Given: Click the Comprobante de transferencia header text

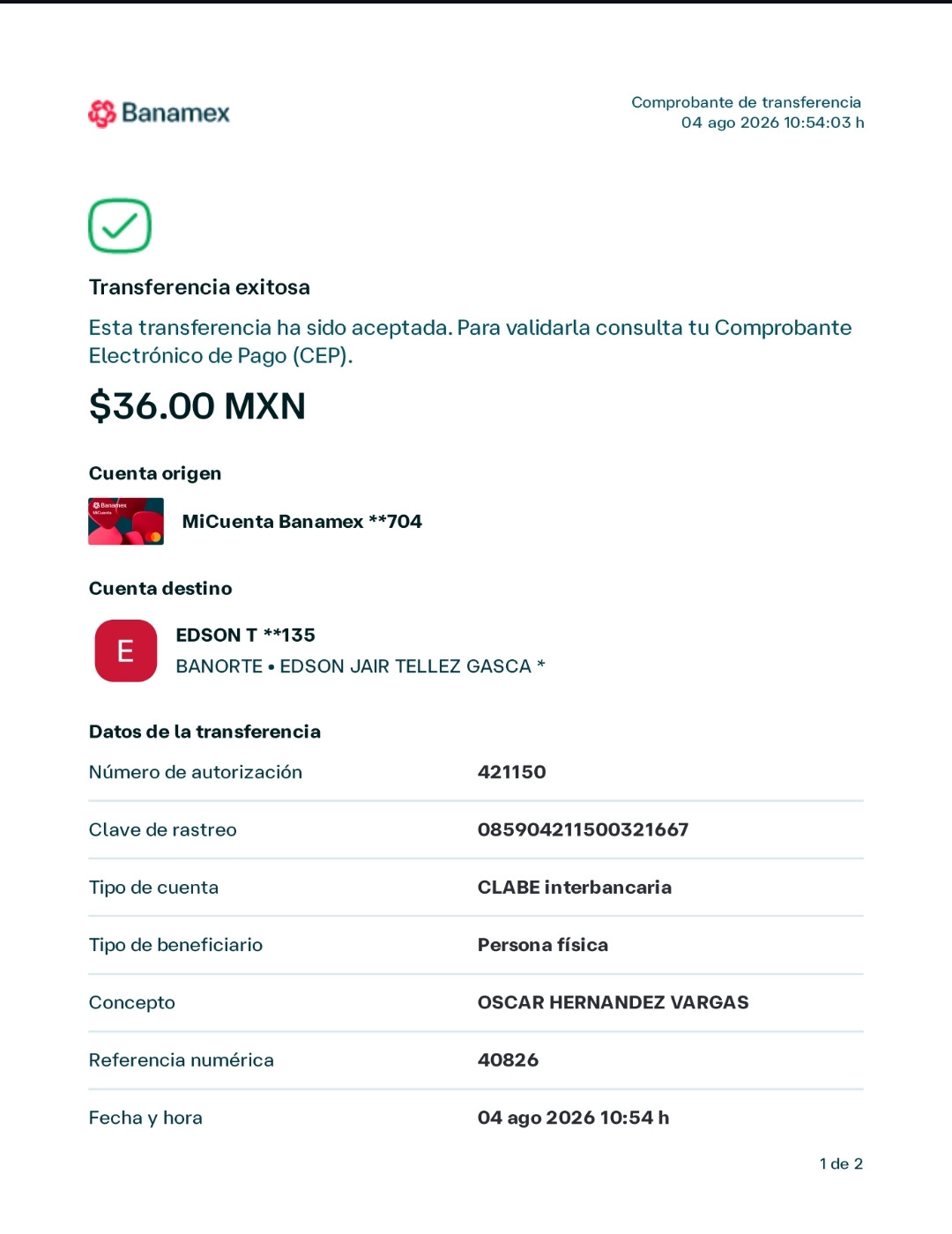Looking at the screenshot, I should [x=746, y=102].
